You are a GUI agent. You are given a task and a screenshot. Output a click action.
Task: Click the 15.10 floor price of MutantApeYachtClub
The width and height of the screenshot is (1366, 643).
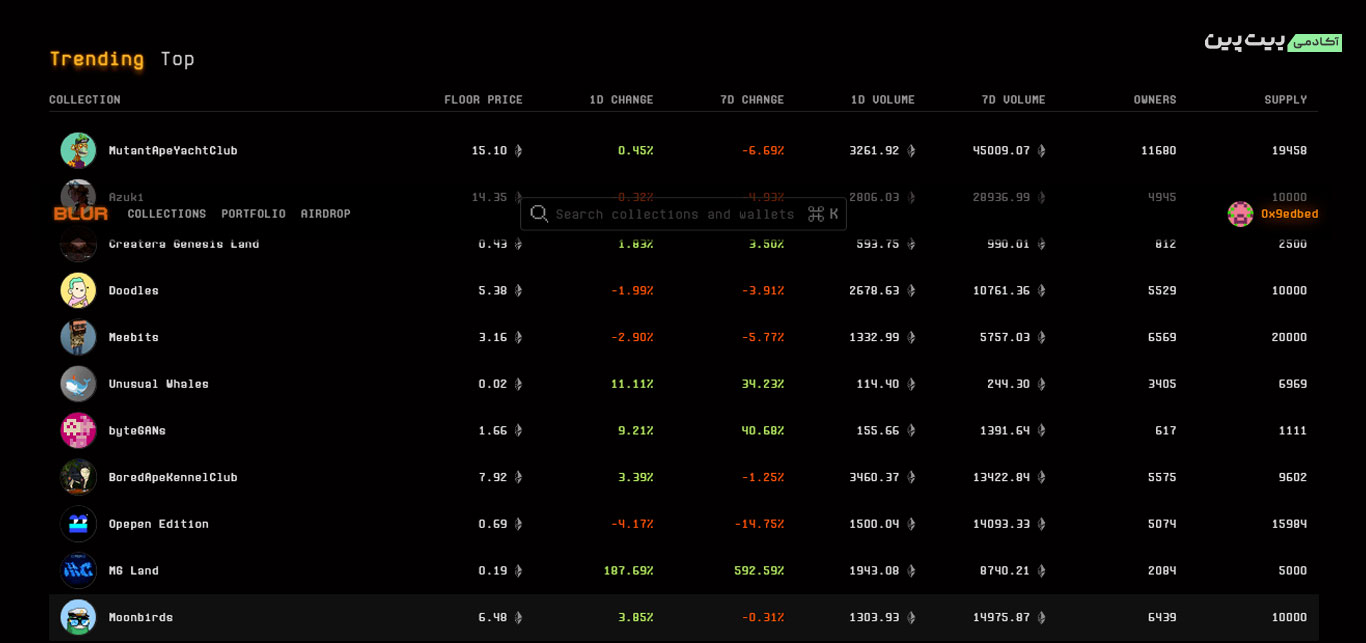tap(490, 150)
